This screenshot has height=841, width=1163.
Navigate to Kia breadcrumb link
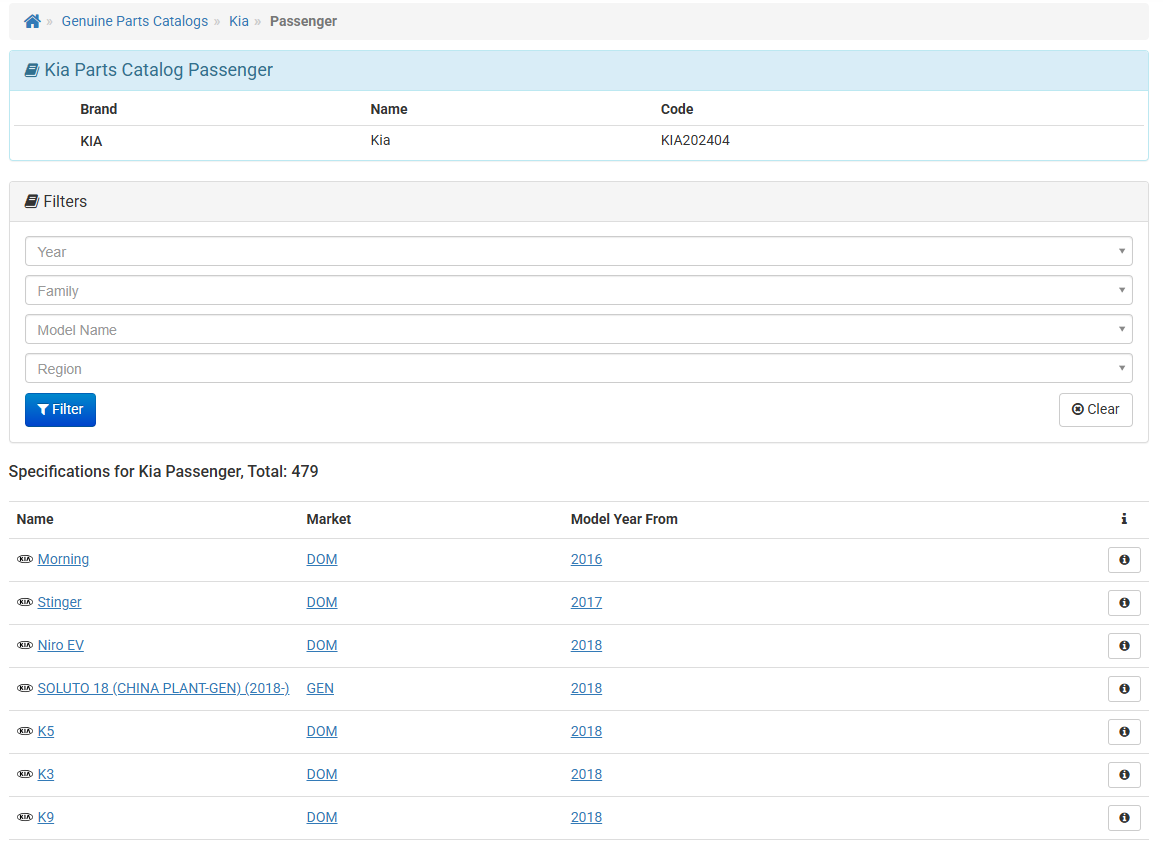(x=239, y=22)
